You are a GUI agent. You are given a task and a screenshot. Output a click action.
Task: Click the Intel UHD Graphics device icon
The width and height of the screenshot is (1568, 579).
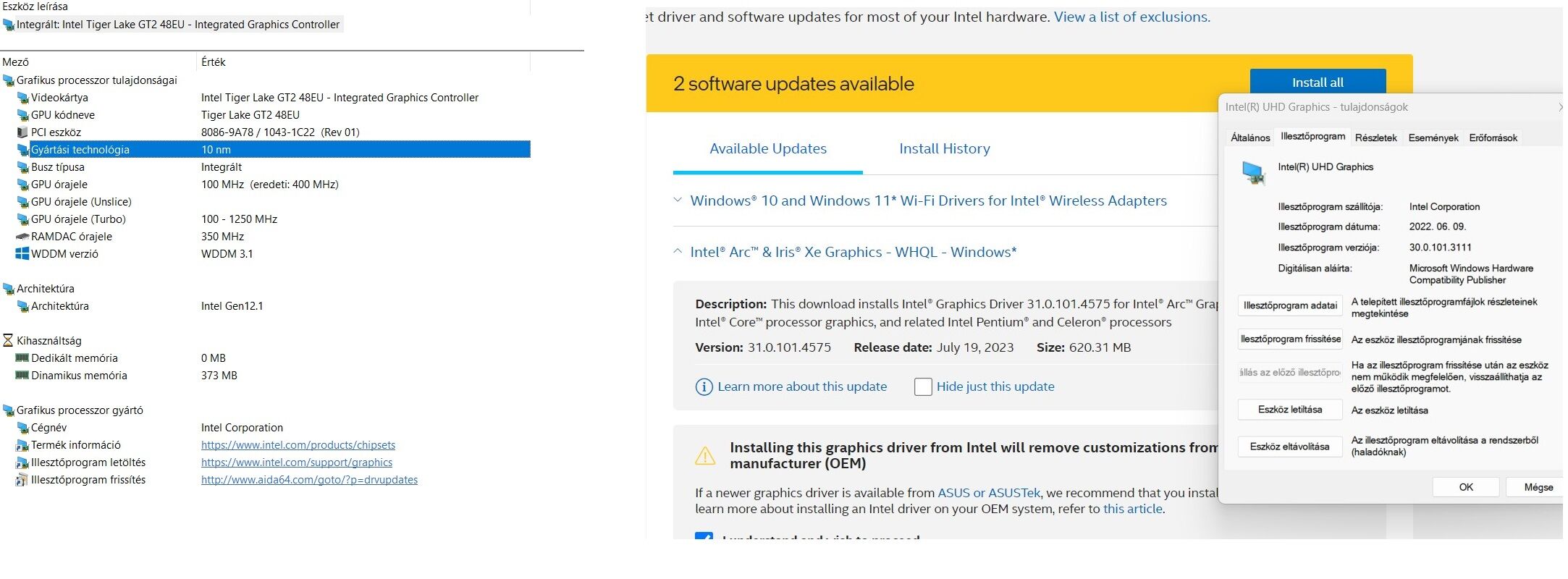click(1253, 173)
